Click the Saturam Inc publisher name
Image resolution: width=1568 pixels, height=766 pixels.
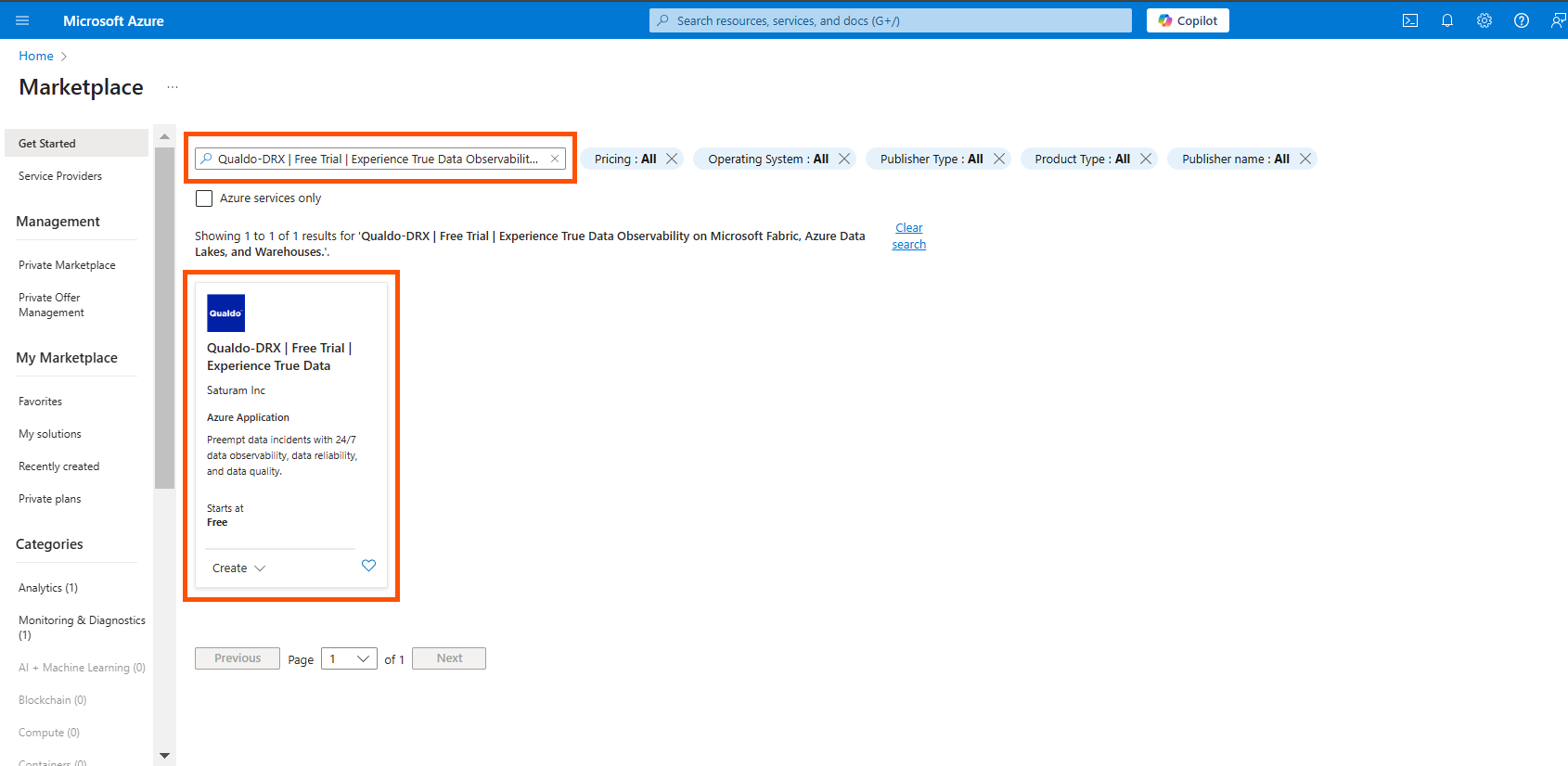236,390
